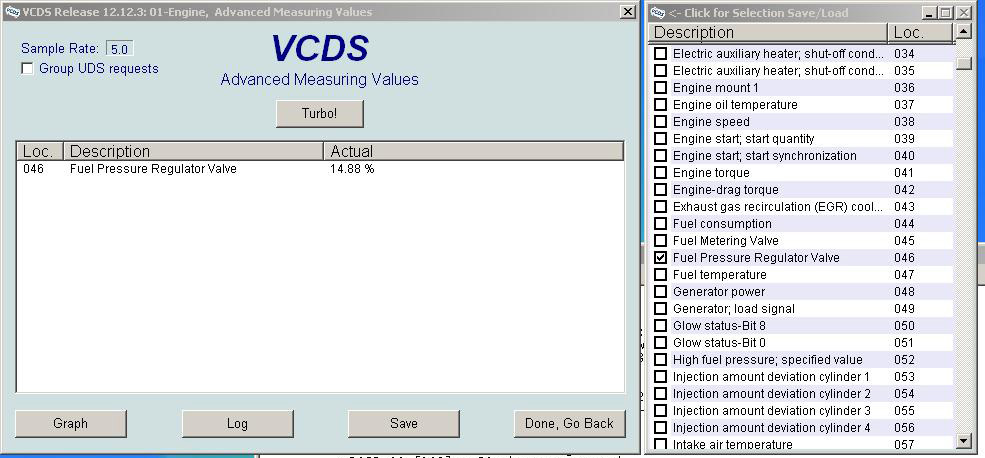
Task: Enable Group UDS requests checkbox
Action: tap(27, 68)
